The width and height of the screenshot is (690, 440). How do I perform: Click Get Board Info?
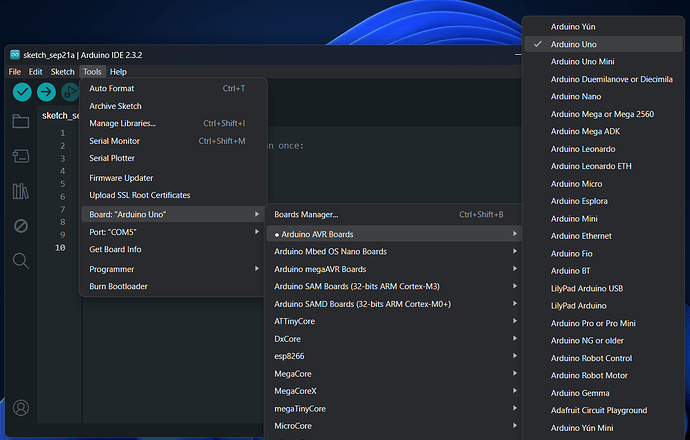coord(173,249)
